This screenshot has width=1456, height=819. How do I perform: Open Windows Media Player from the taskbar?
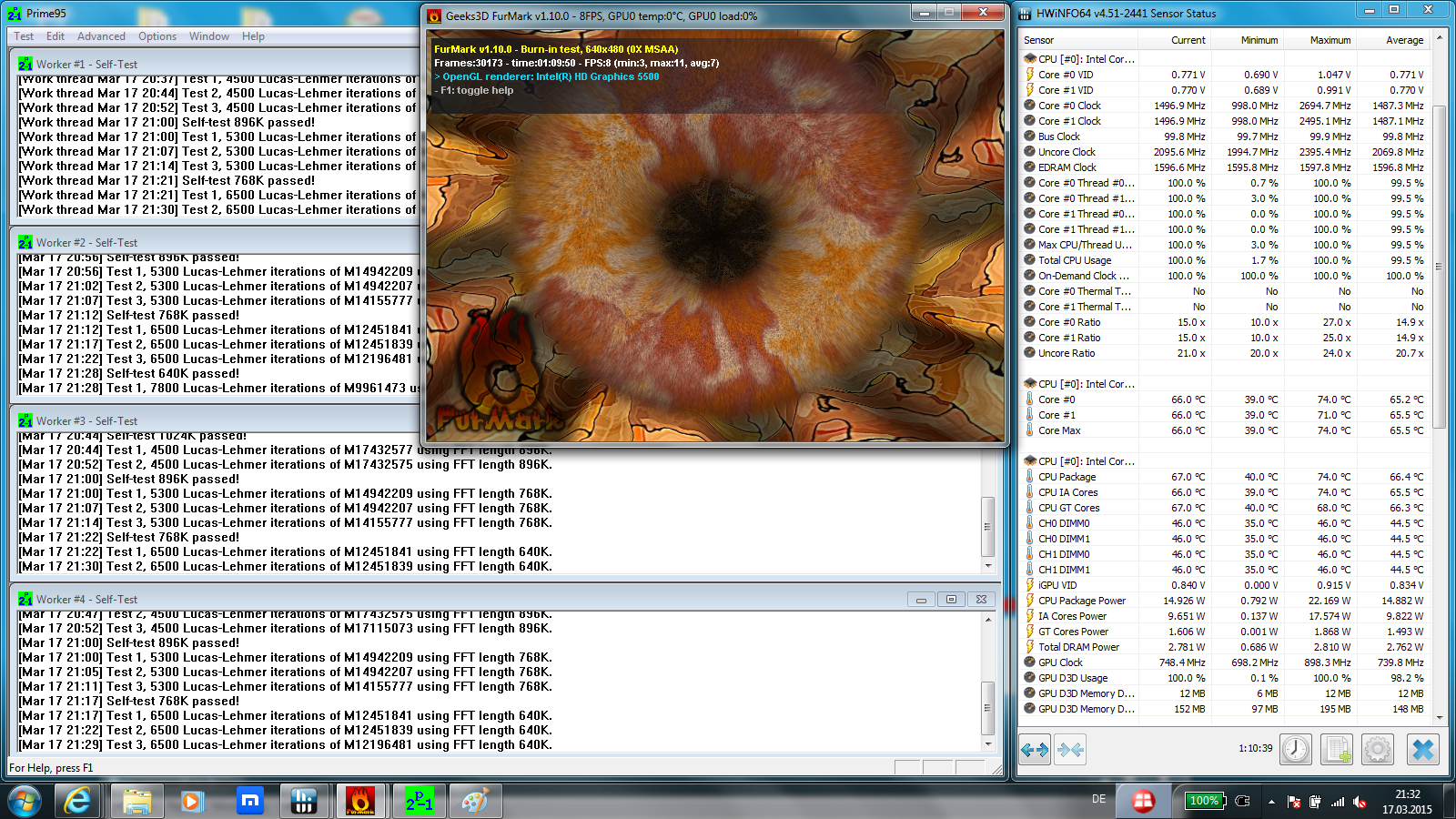pos(191,801)
